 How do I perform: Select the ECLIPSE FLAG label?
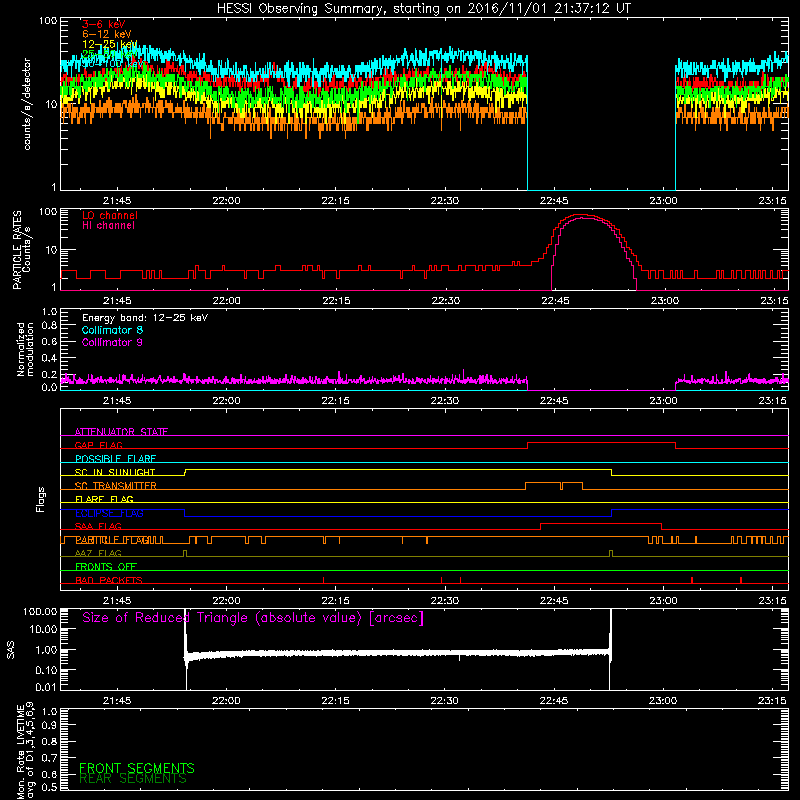click(109, 513)
